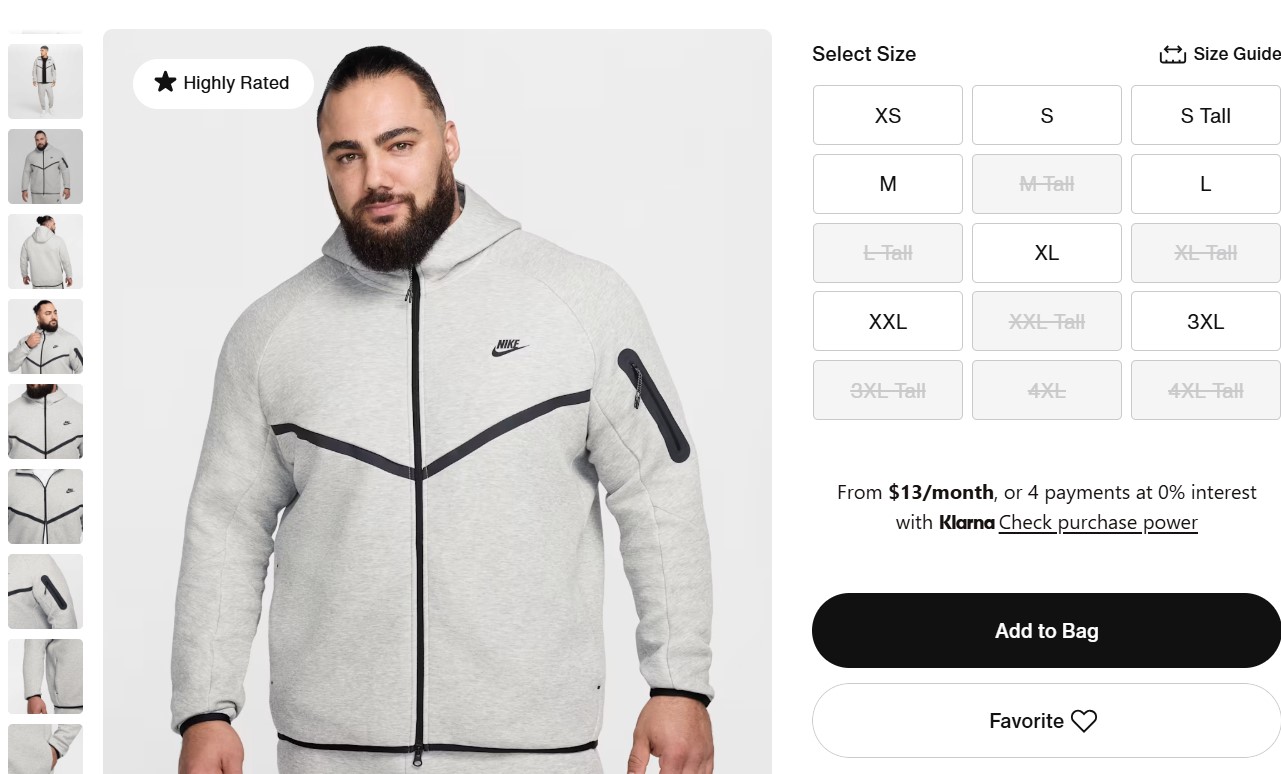View the back-of-hoodie thumbnail
1281x774 pixels.
point(45,251)
